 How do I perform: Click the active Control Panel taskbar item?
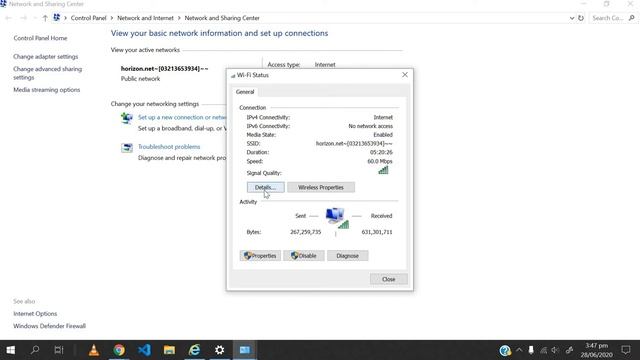(245, 350)
